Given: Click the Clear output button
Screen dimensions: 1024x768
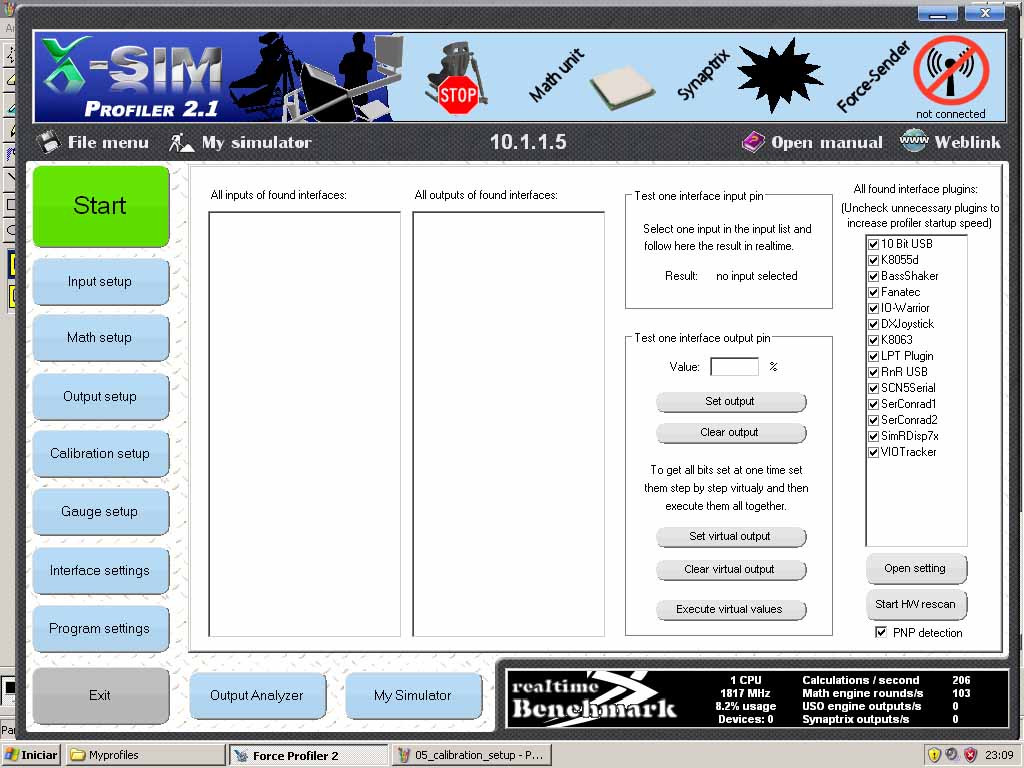Looking at the screenshot, I should [731, 432].
